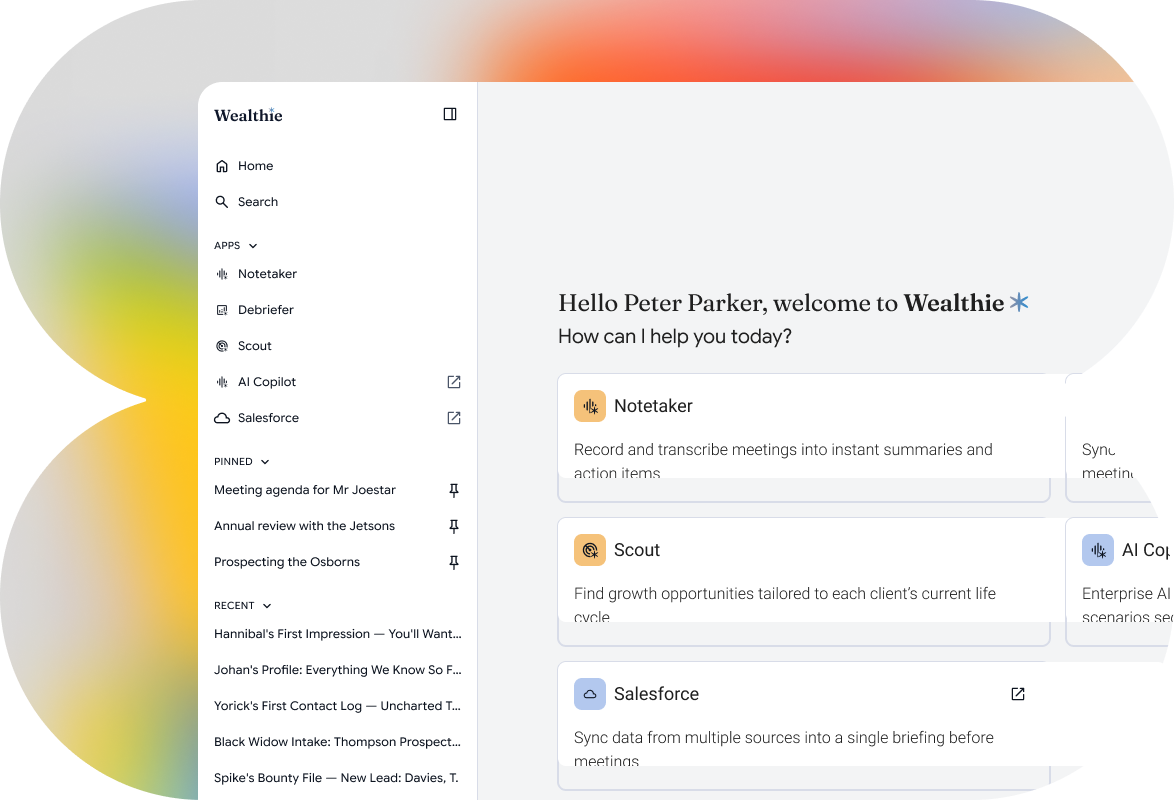Collapse the APPS section chevron

point(253,246)
